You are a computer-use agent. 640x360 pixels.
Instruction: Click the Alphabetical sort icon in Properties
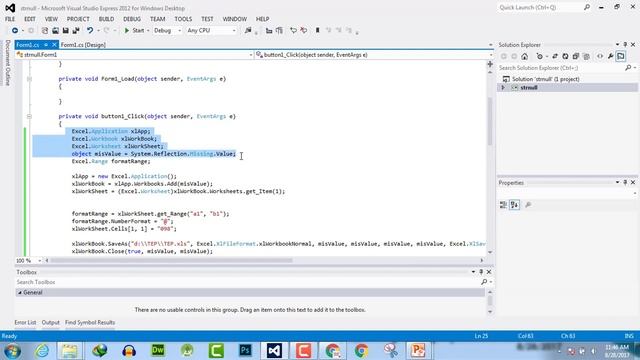[514, 205]
